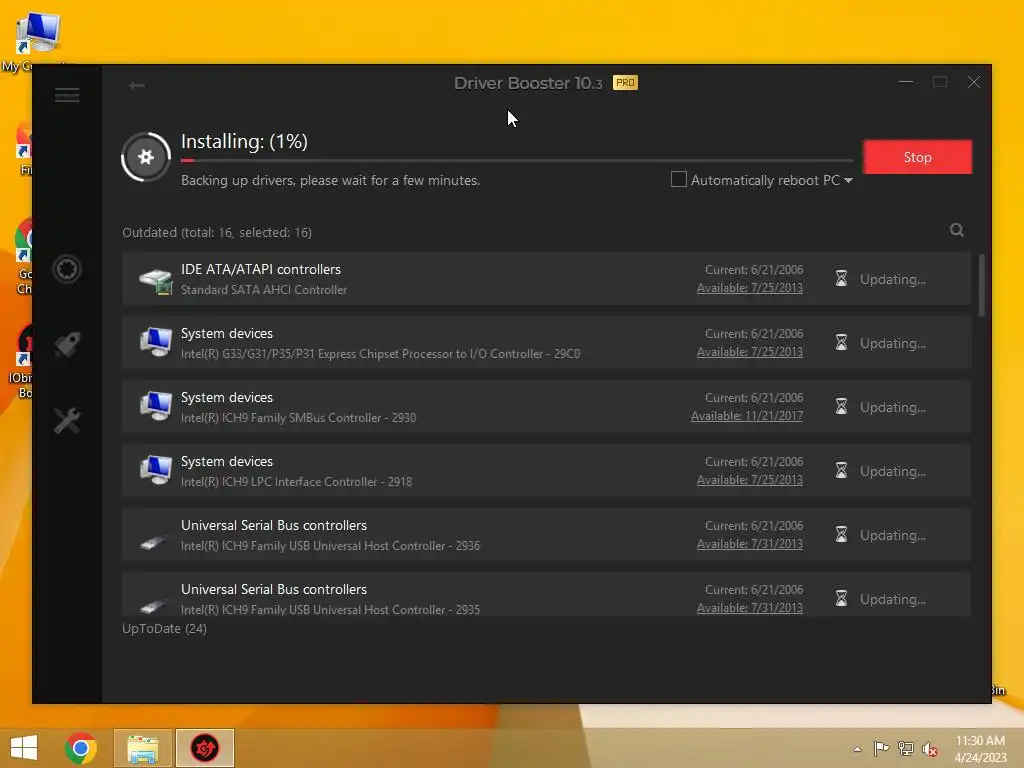The width and height of the screenshot is (1024, 768).
Task: Open the Boost rocket section in the sidebar
Action: [67, 344]
